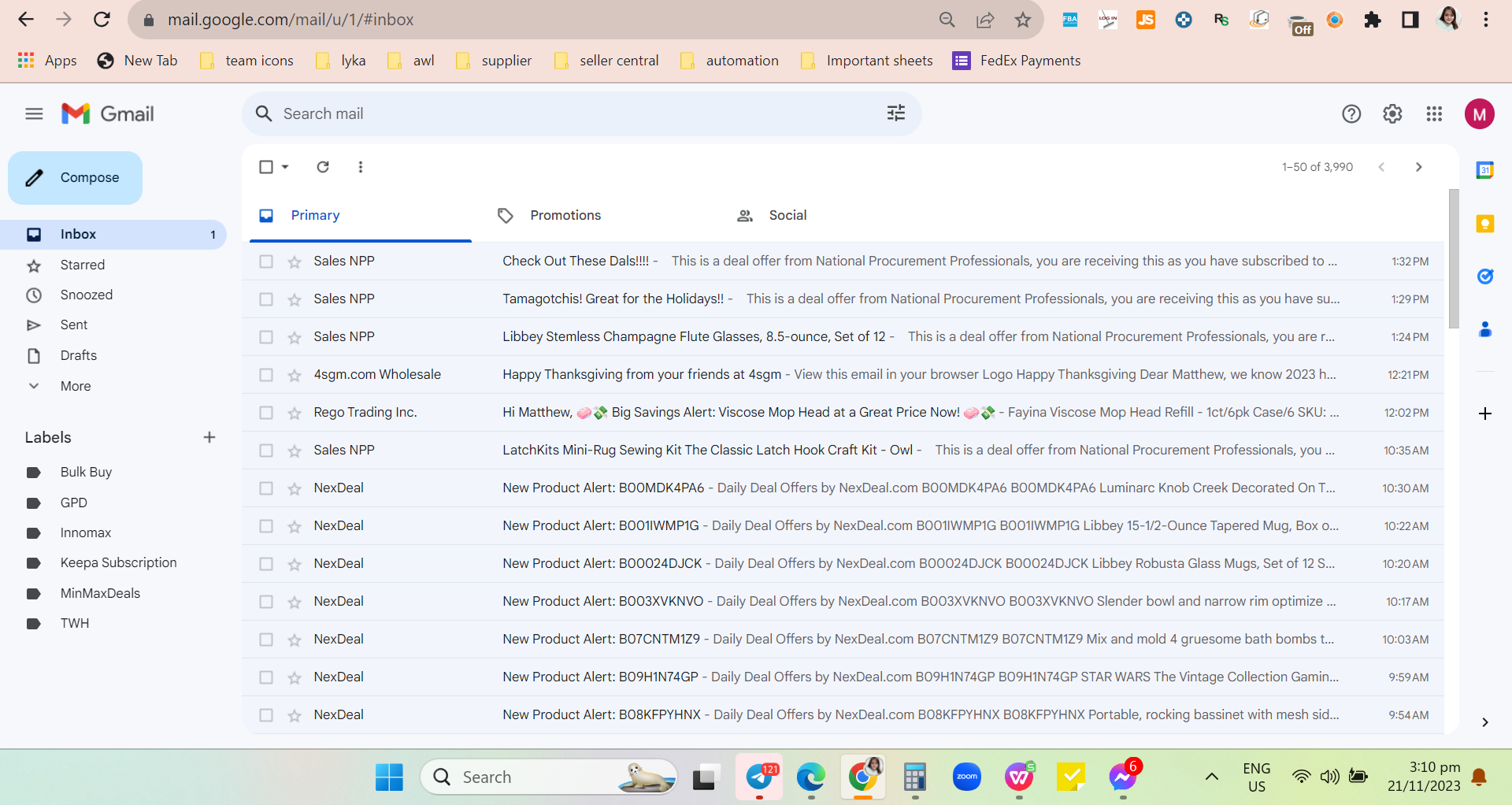
Task: Show hidden system tray icons chevron
Action: click(1212, 777)
